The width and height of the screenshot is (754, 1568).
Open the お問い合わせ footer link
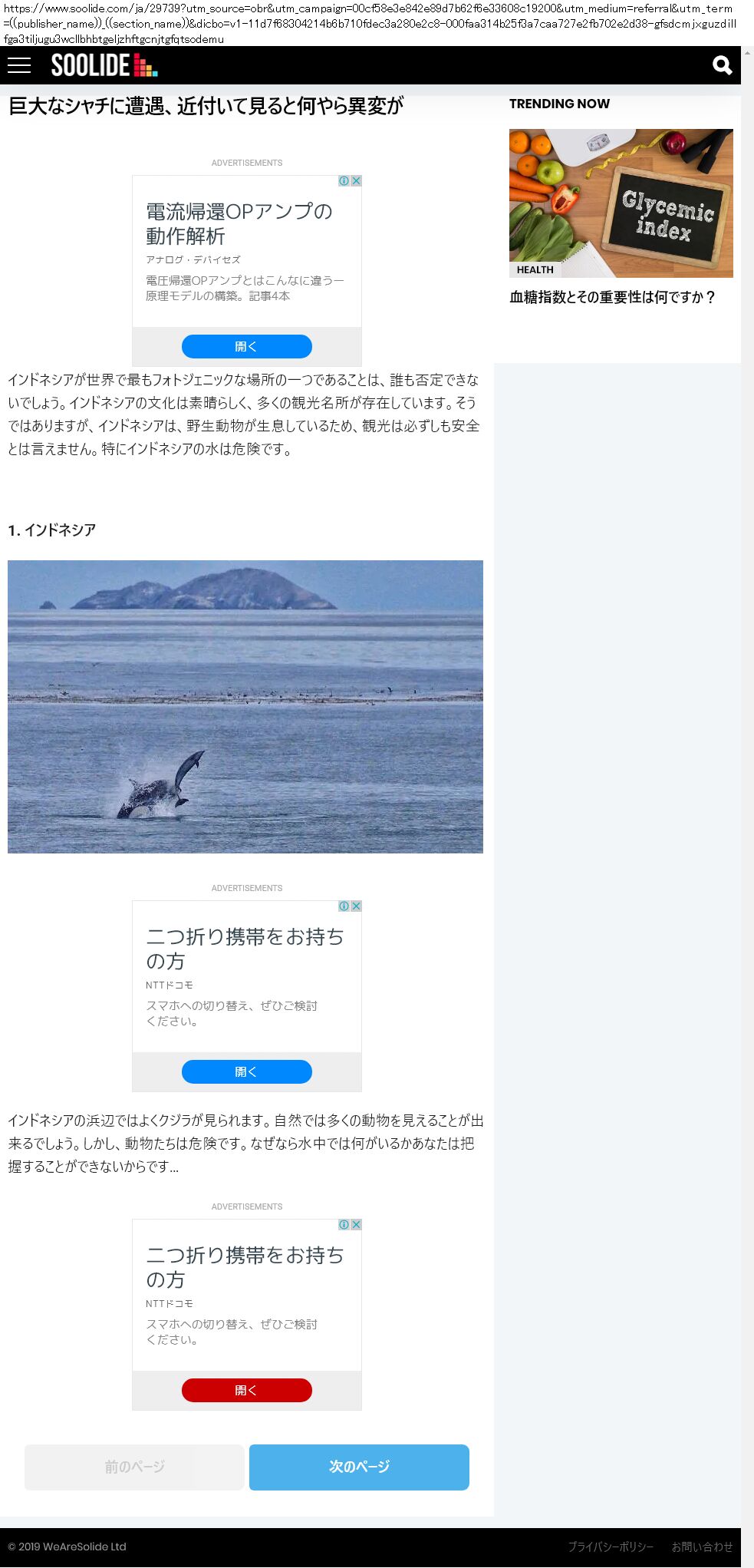(702, 1547)
